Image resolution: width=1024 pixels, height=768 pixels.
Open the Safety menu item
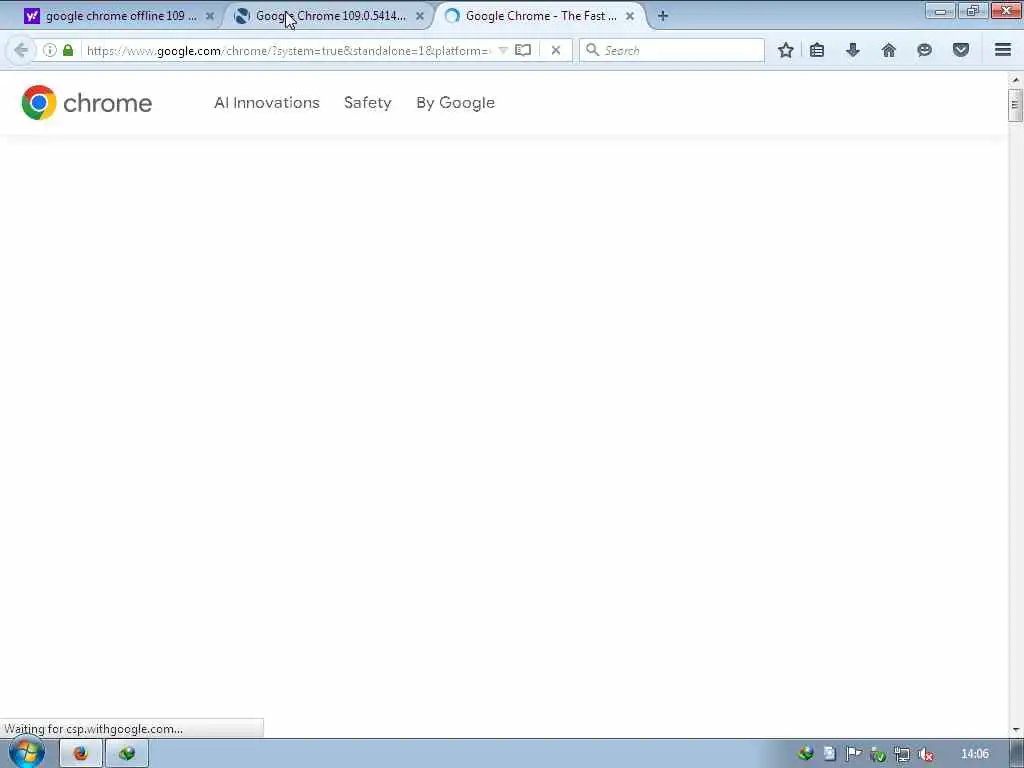(x=368, y=103)
